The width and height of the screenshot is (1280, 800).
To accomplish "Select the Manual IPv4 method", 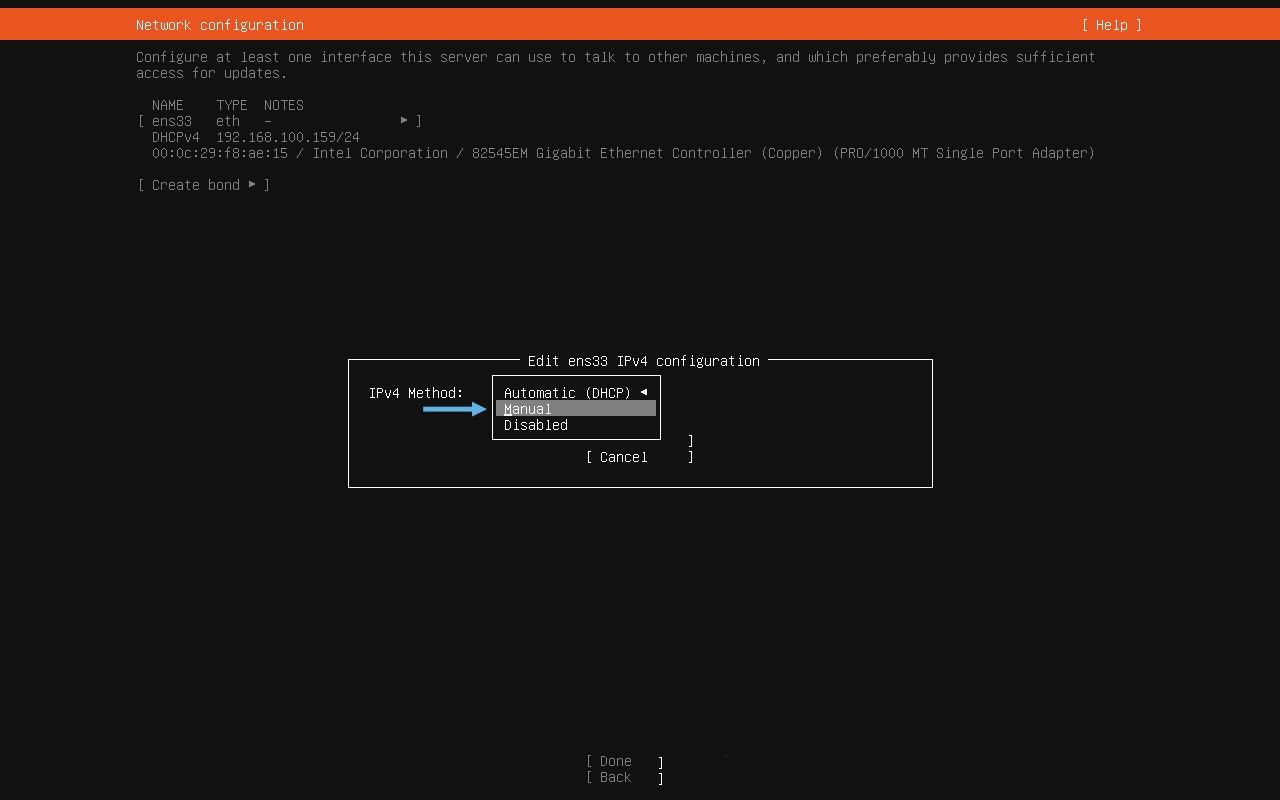I will (x=528, y=408).
